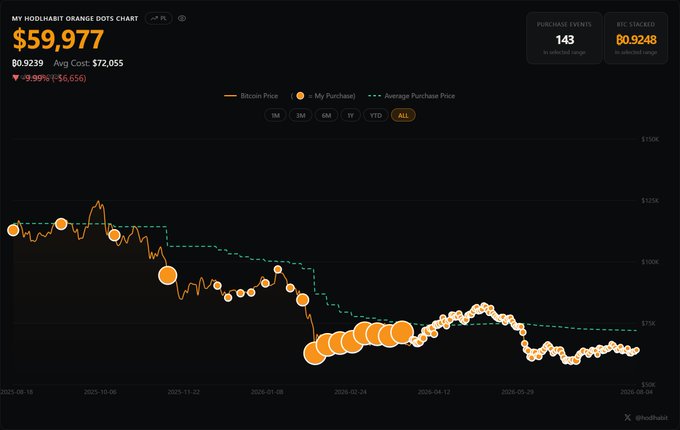Viewport: 680px width, 430px height.
Task: Select the 3M time range
Action: click(301, 115)
